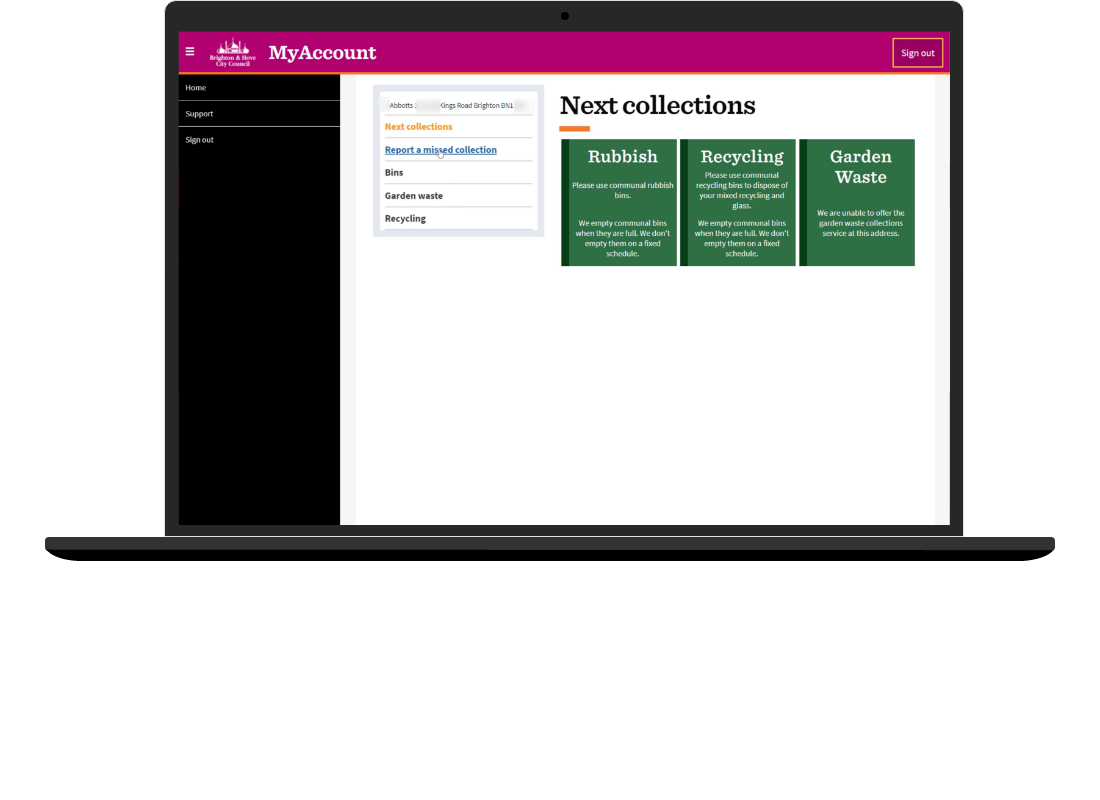Image resolution: width=1100 pixels, height=800 pixels.
Task: Click the MyAccount header title
Action: 322,53
